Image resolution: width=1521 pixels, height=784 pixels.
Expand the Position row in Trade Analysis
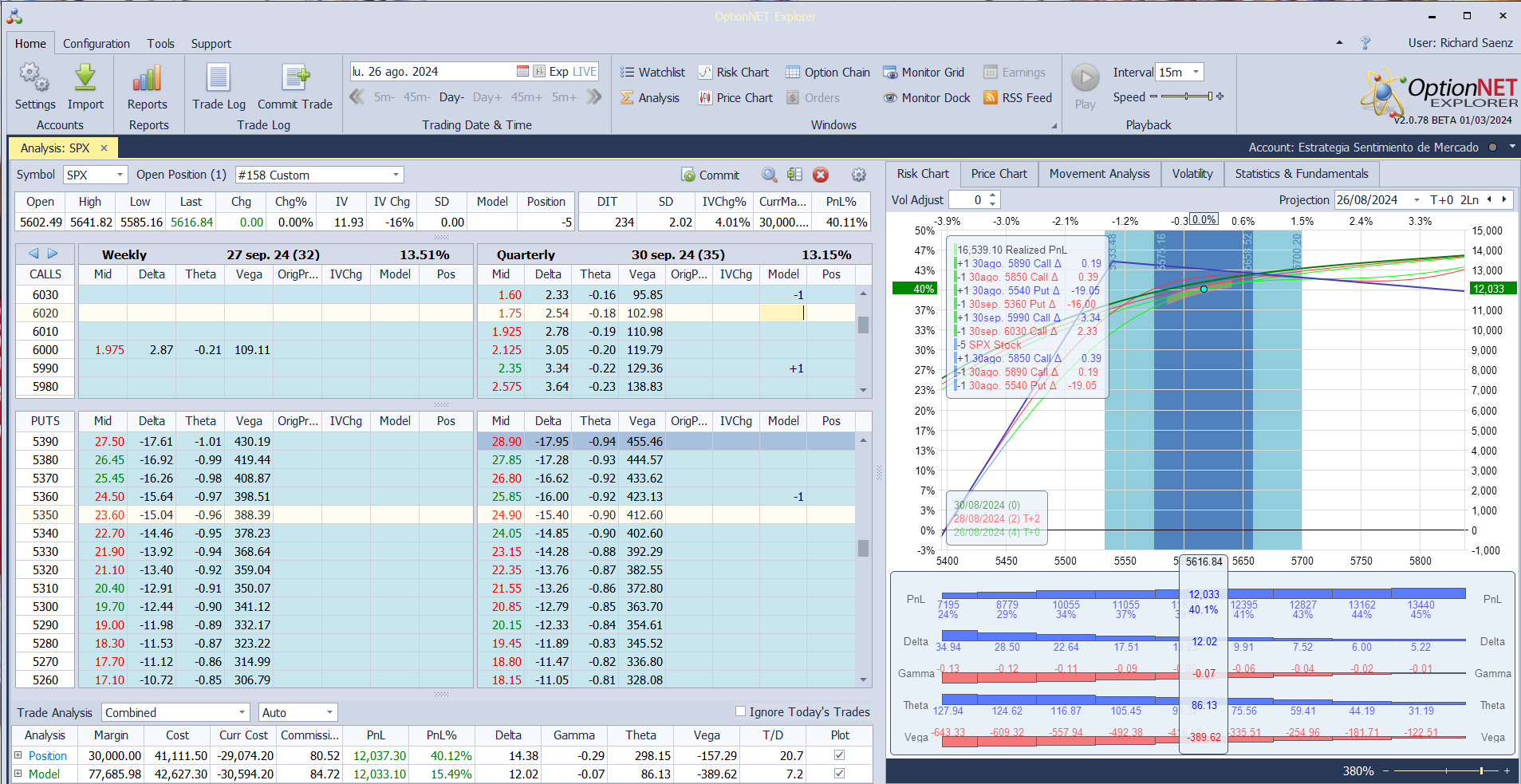click(18, 755)
